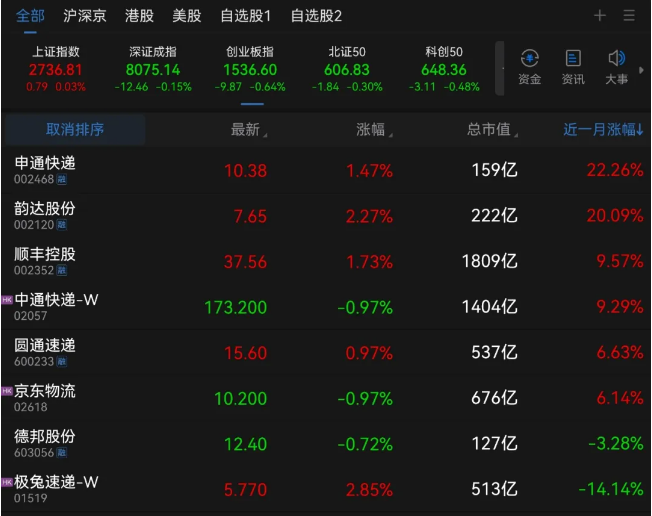This screenshot has height=516, width=652.
Task: Open the hamburger menu icon
Action: (629, 16)
